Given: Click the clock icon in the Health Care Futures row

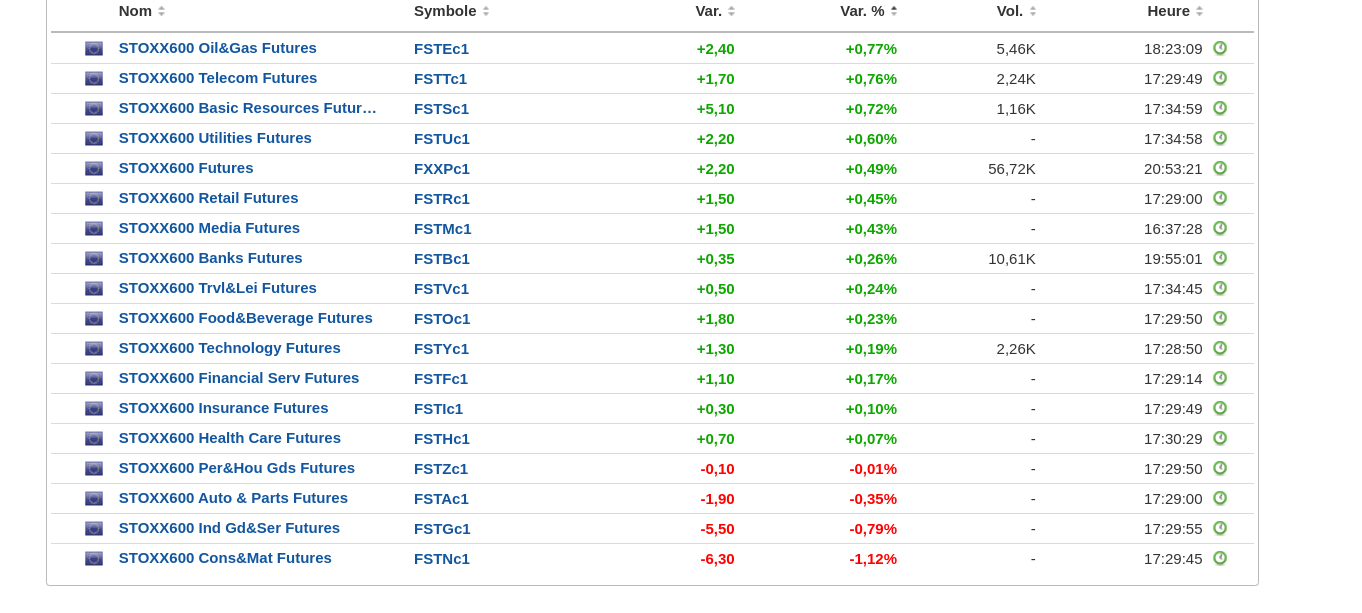Looking at the screenshot, I should (x=1220, y=438).
